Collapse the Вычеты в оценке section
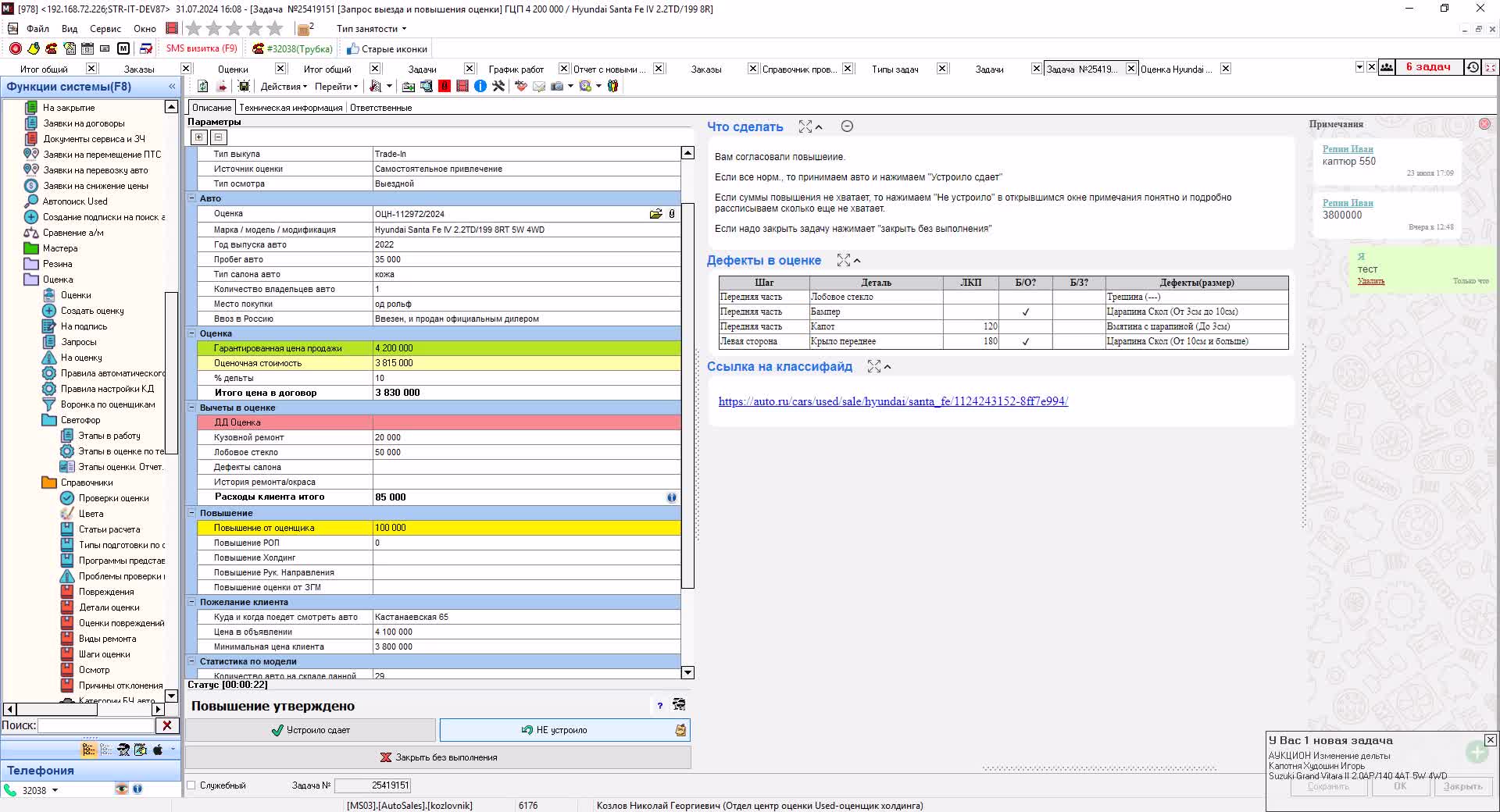 point(192,408)
